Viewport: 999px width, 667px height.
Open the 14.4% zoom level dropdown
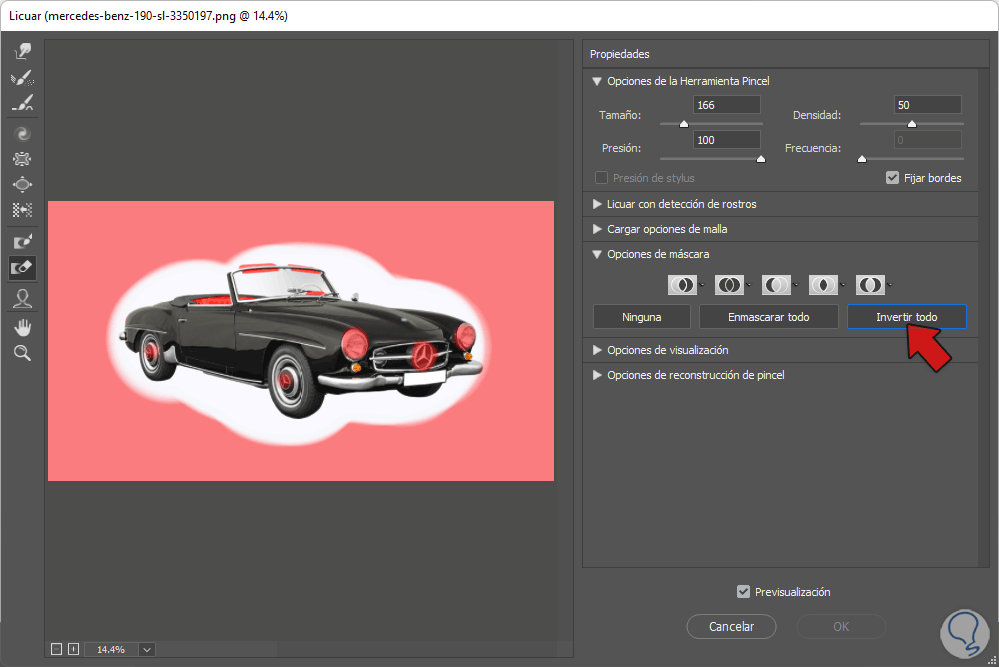pyautogui.click(x=147, y=649)
